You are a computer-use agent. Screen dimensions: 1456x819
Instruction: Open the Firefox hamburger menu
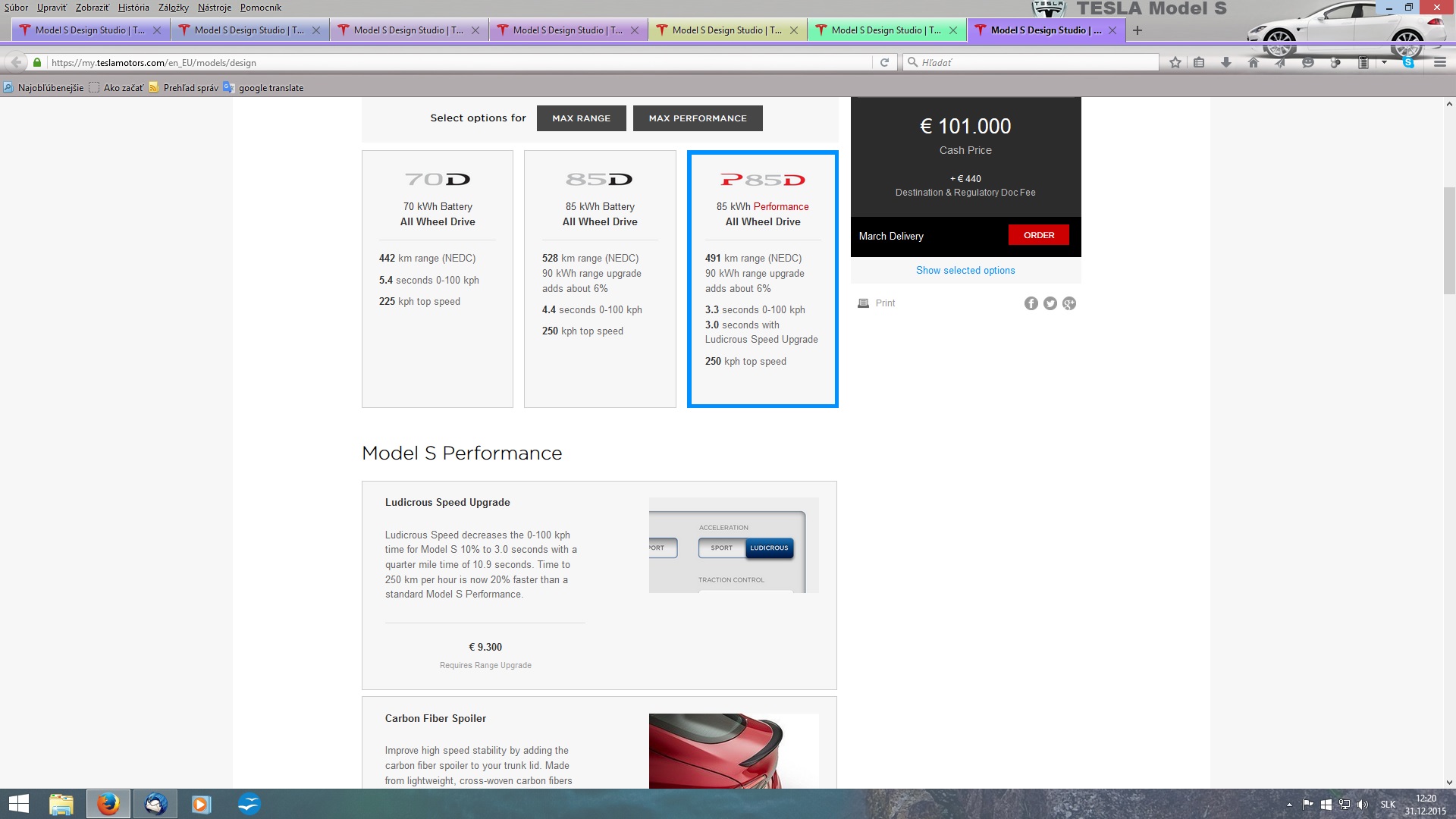pos(1440,62)
